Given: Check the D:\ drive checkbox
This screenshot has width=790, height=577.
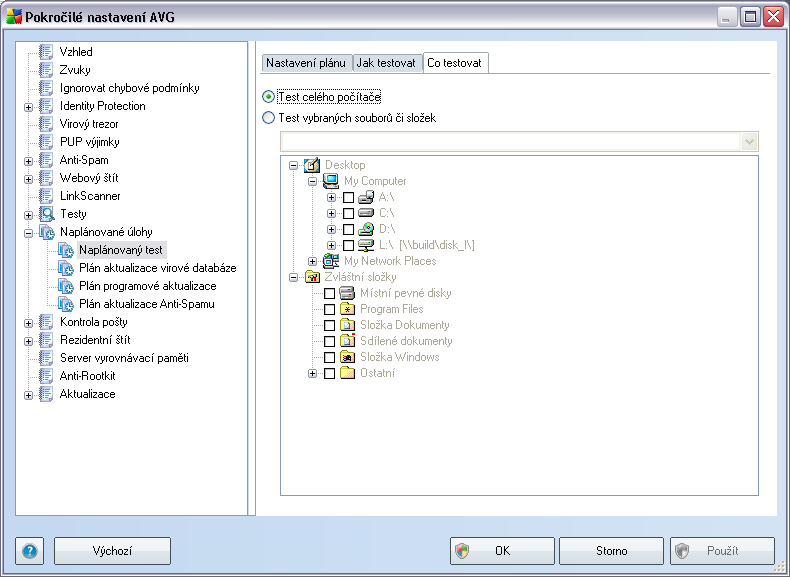Looking at the screenshot, I should (x=348, y=230).
